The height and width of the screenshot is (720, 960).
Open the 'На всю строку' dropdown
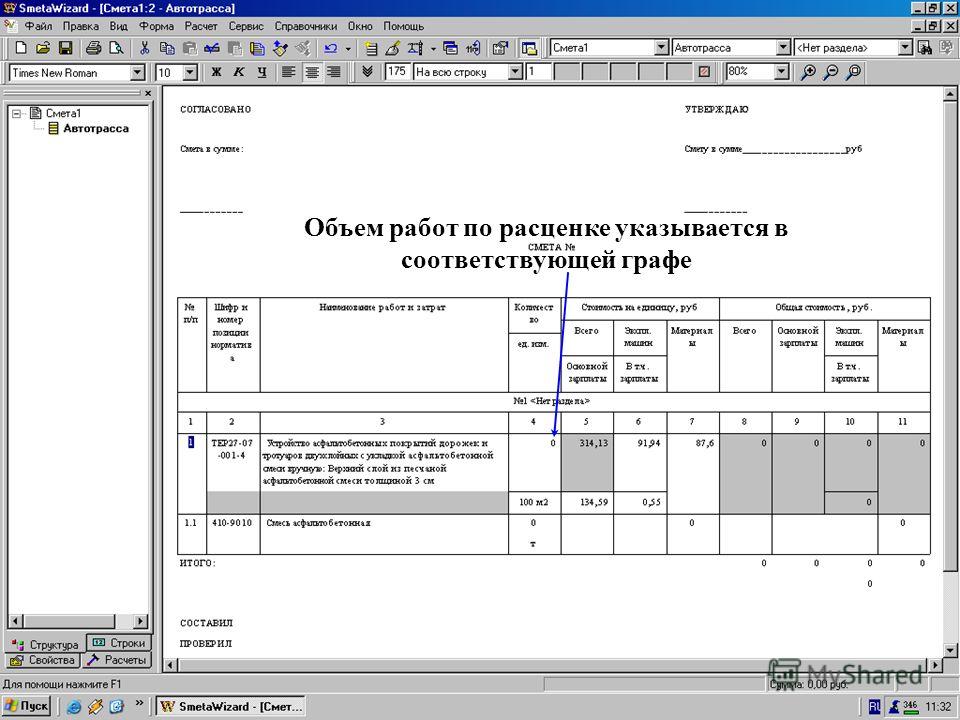pyautogui.click(x=516, y=72)
